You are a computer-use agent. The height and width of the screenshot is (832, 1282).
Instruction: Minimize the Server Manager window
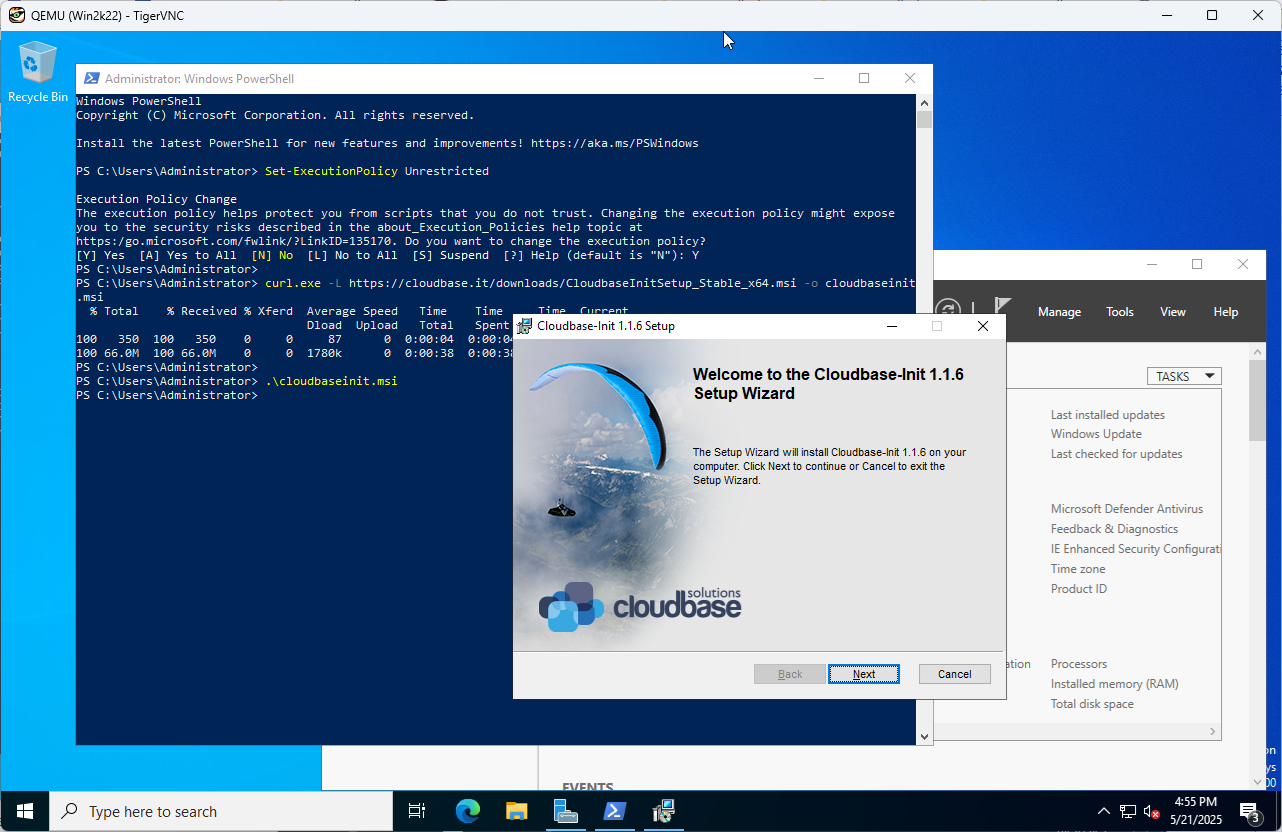coord(1150,264)
